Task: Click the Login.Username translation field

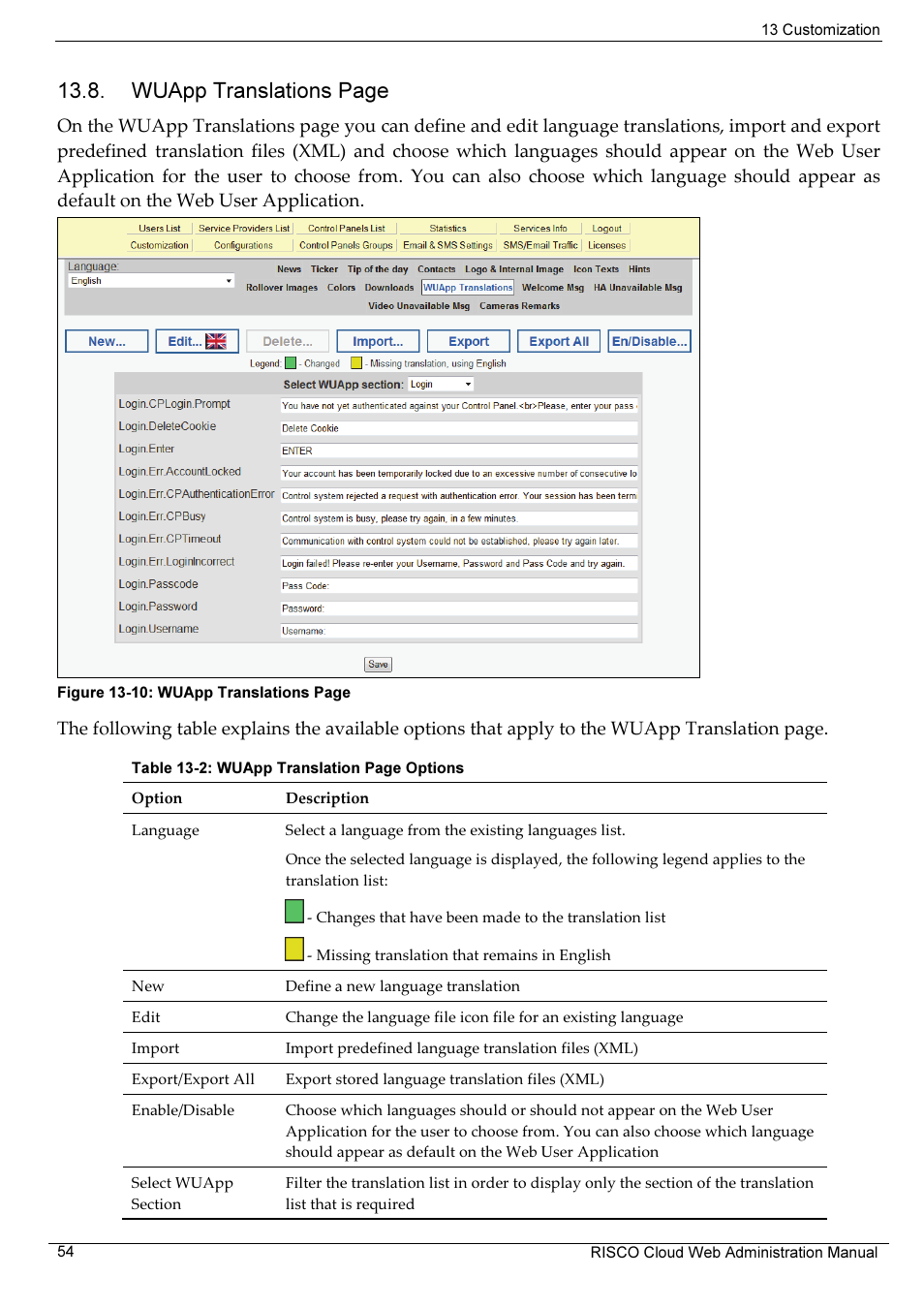Action: click(459, 631)
